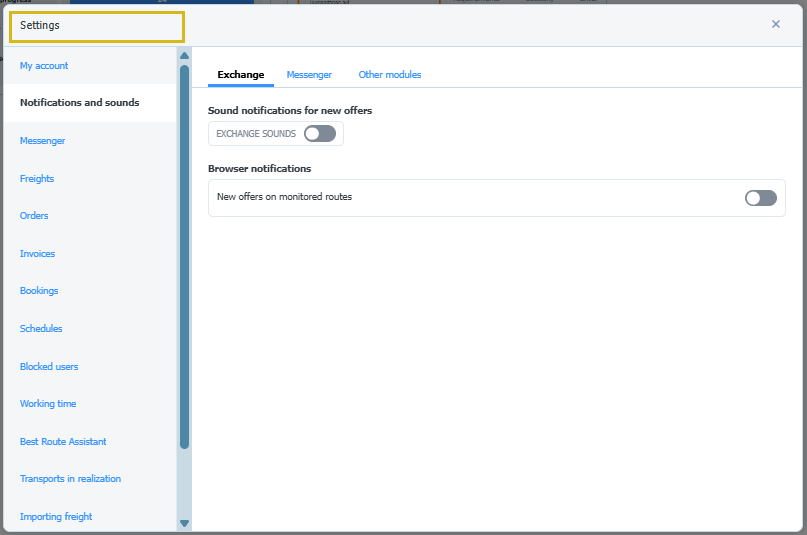The width and height of the screenshot is (807, 535).
Task: Open Orders settings section
Action: coord(34,216)
